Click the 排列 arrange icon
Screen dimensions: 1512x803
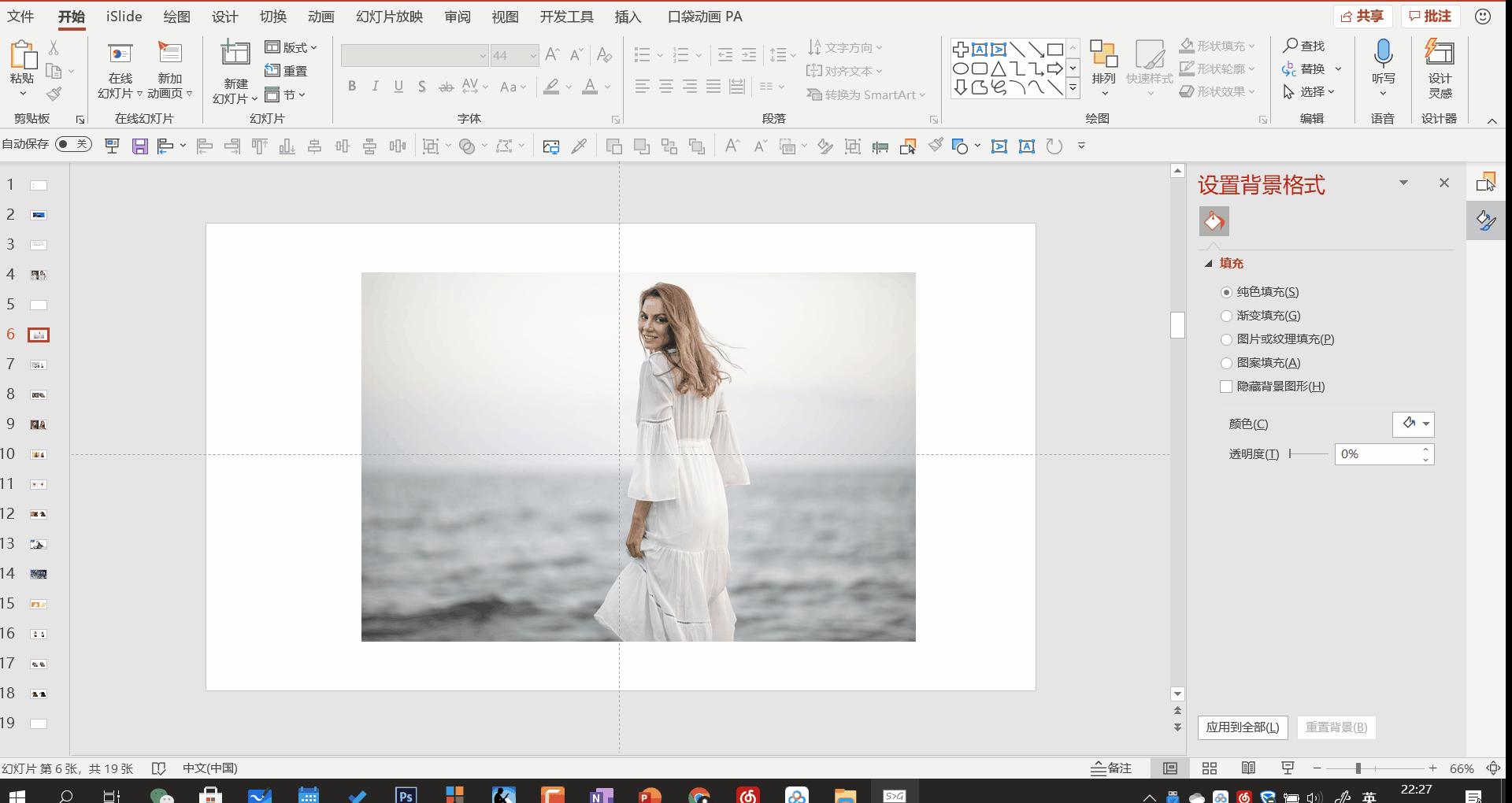[1103, 55]
